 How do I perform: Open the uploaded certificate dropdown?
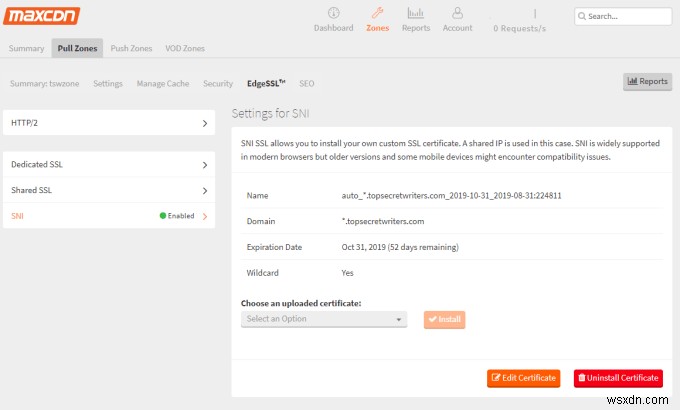[x=324, y=319]
